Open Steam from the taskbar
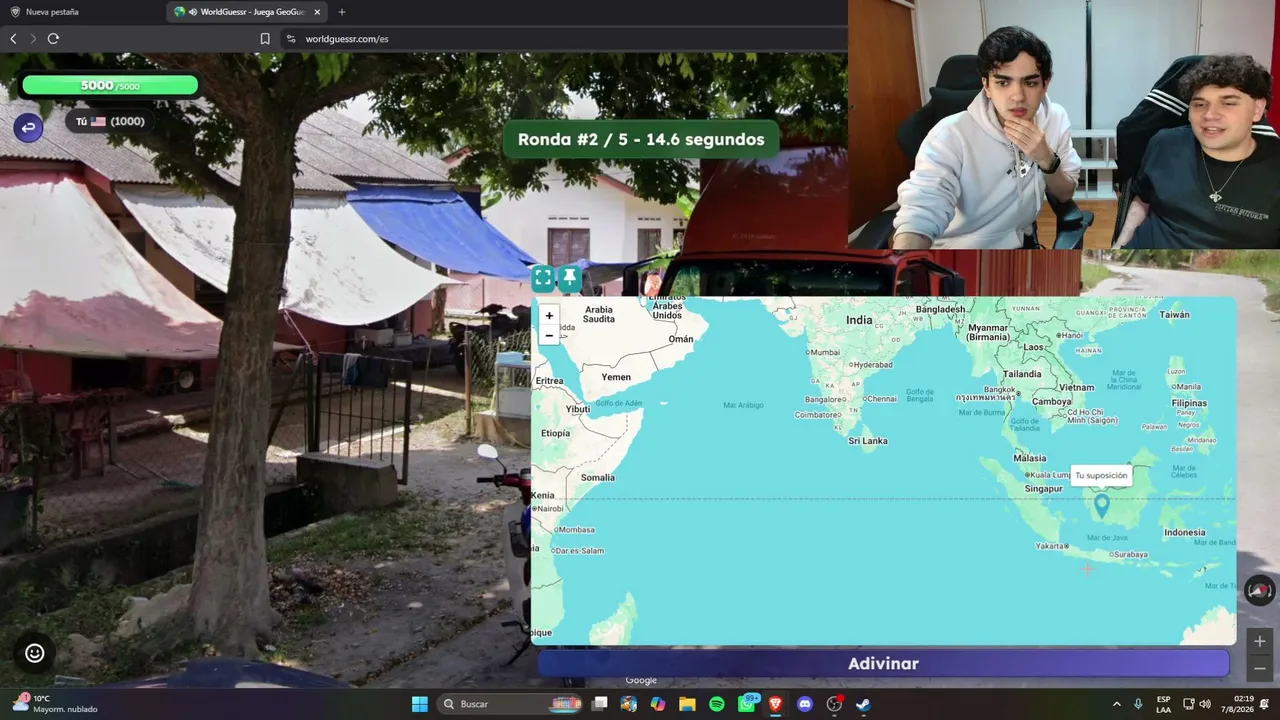This screenshot has height=720, width=1280. 863,704
